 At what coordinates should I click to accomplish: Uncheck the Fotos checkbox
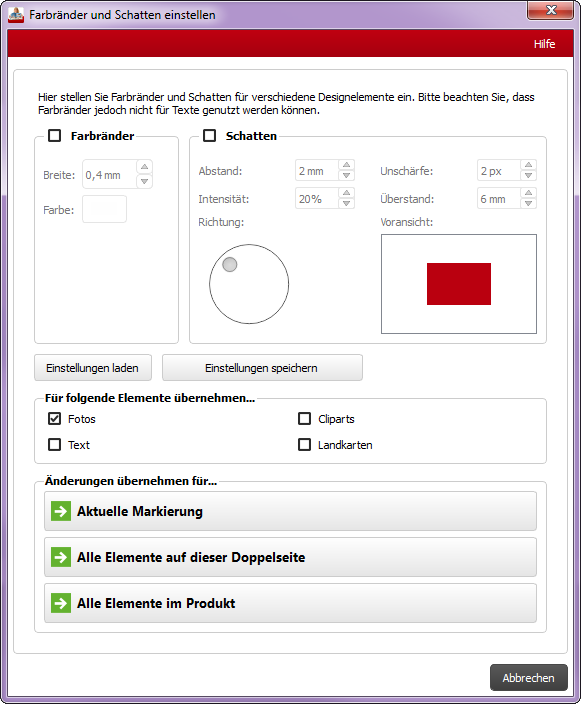click(55, 419)
